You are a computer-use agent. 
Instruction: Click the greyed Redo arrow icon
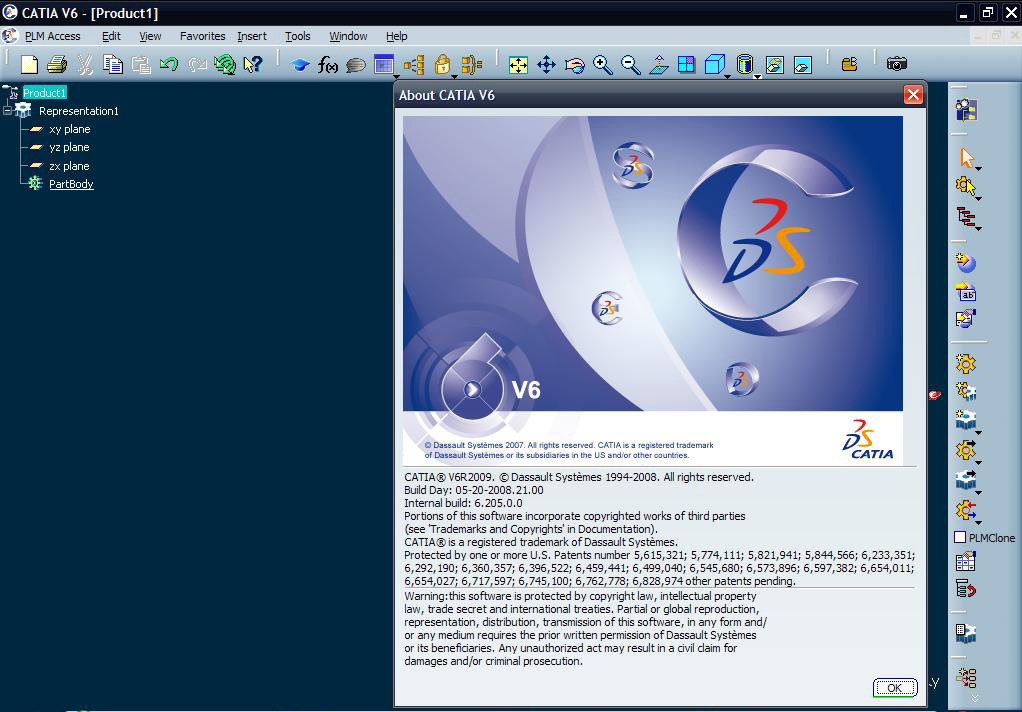(x=197, y=64)
